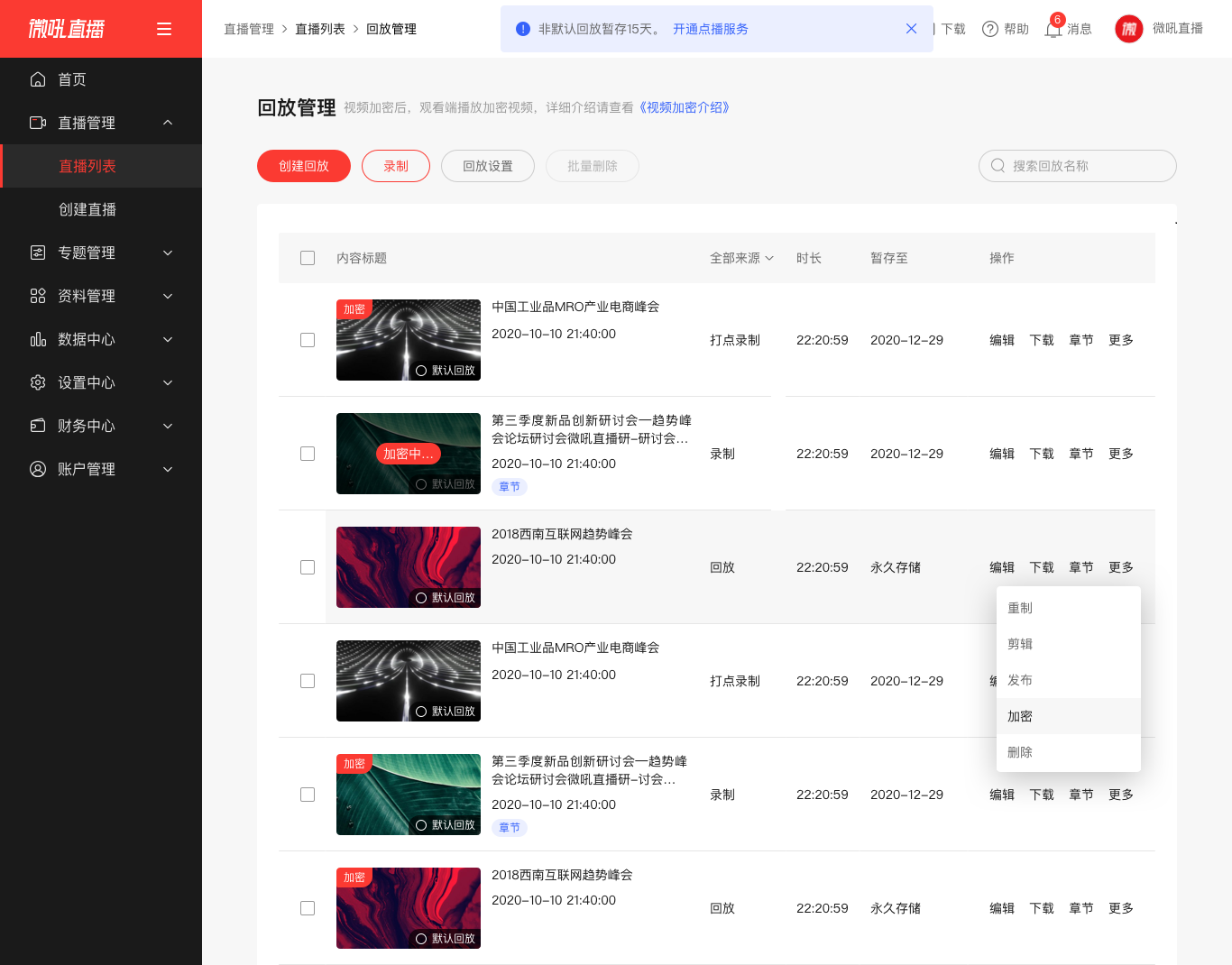Click the 录制 outlined button
Viewport: 1232px width, 965px height.
tap(396, 166)
